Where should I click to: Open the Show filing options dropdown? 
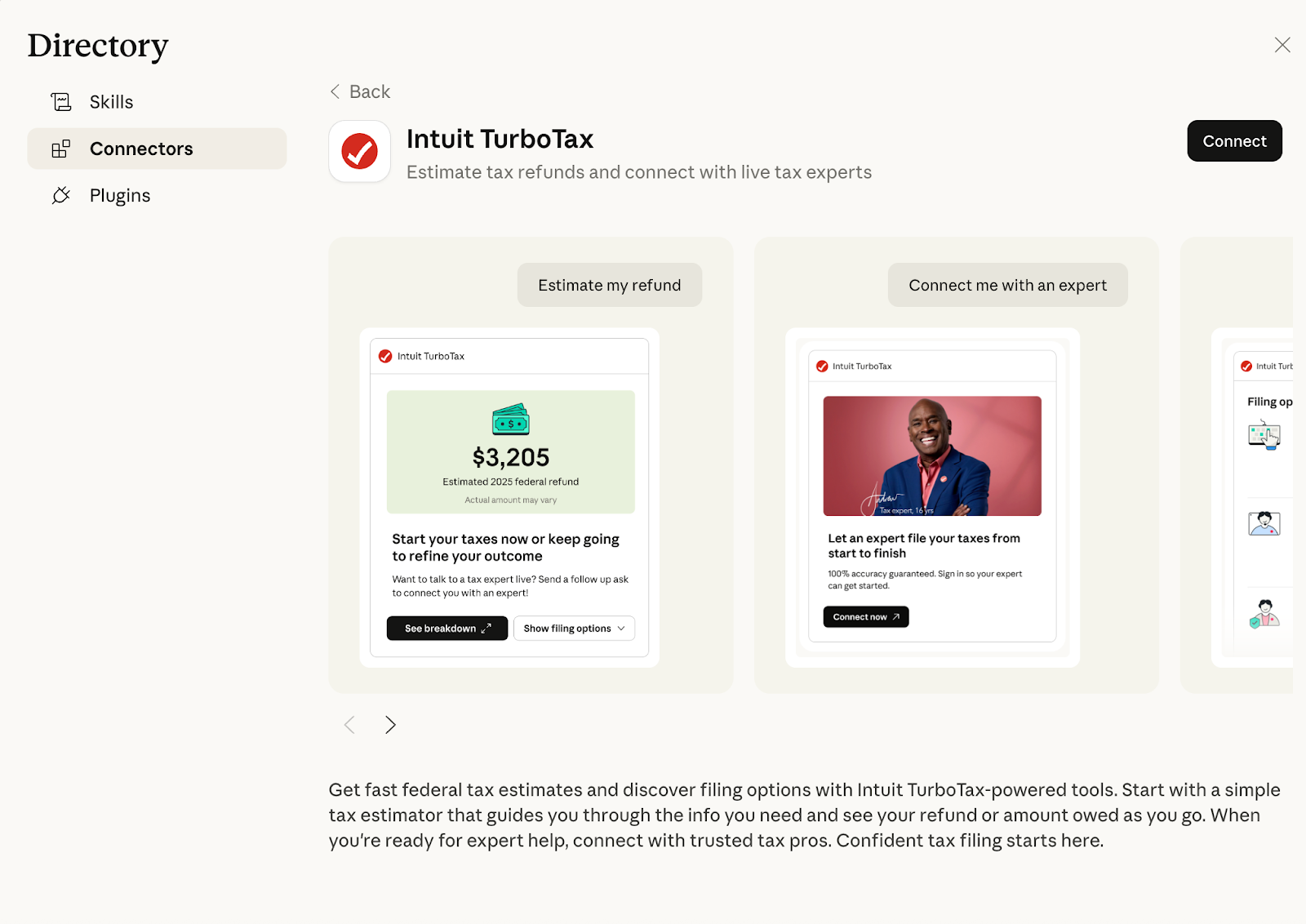574,628
